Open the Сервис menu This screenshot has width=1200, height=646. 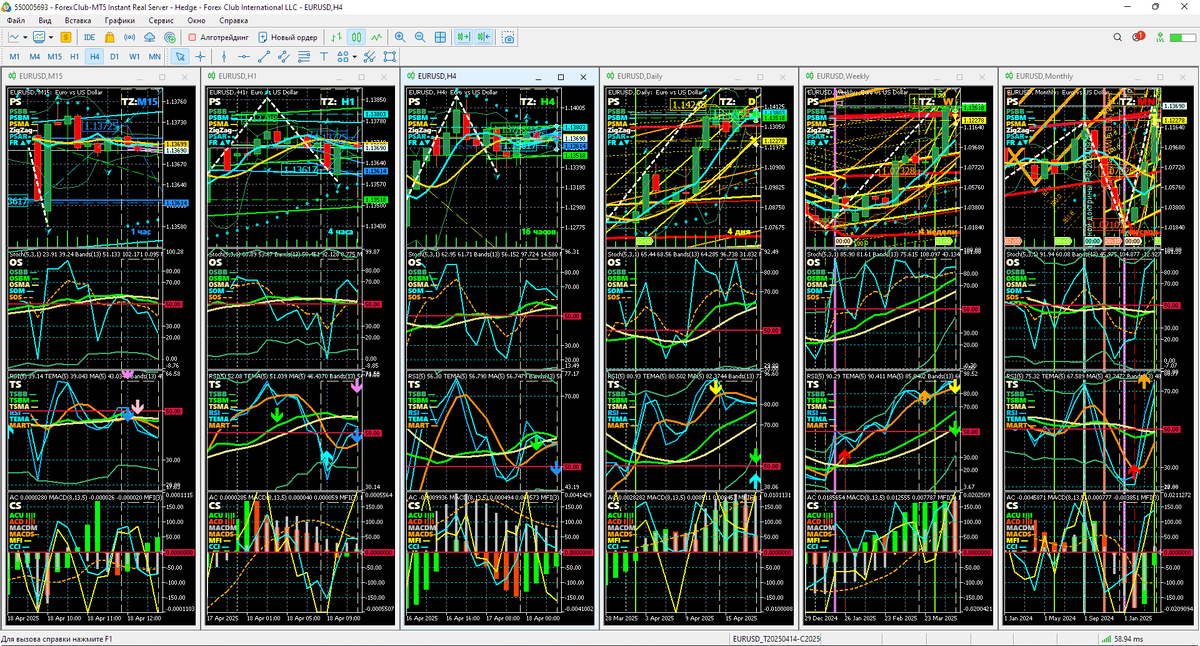click(160, 20)
